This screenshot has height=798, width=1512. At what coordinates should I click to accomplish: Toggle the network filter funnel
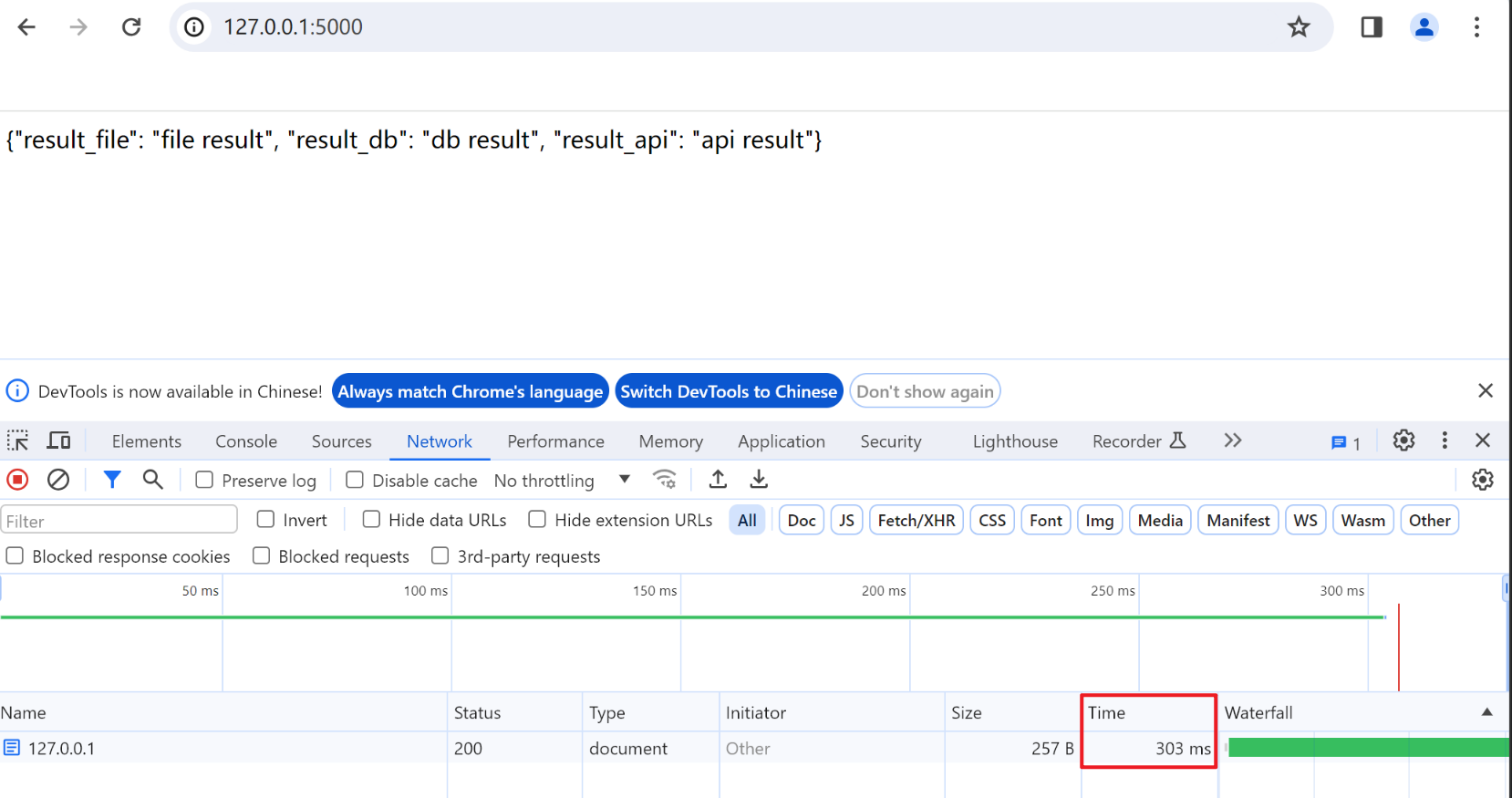point(112,480)
